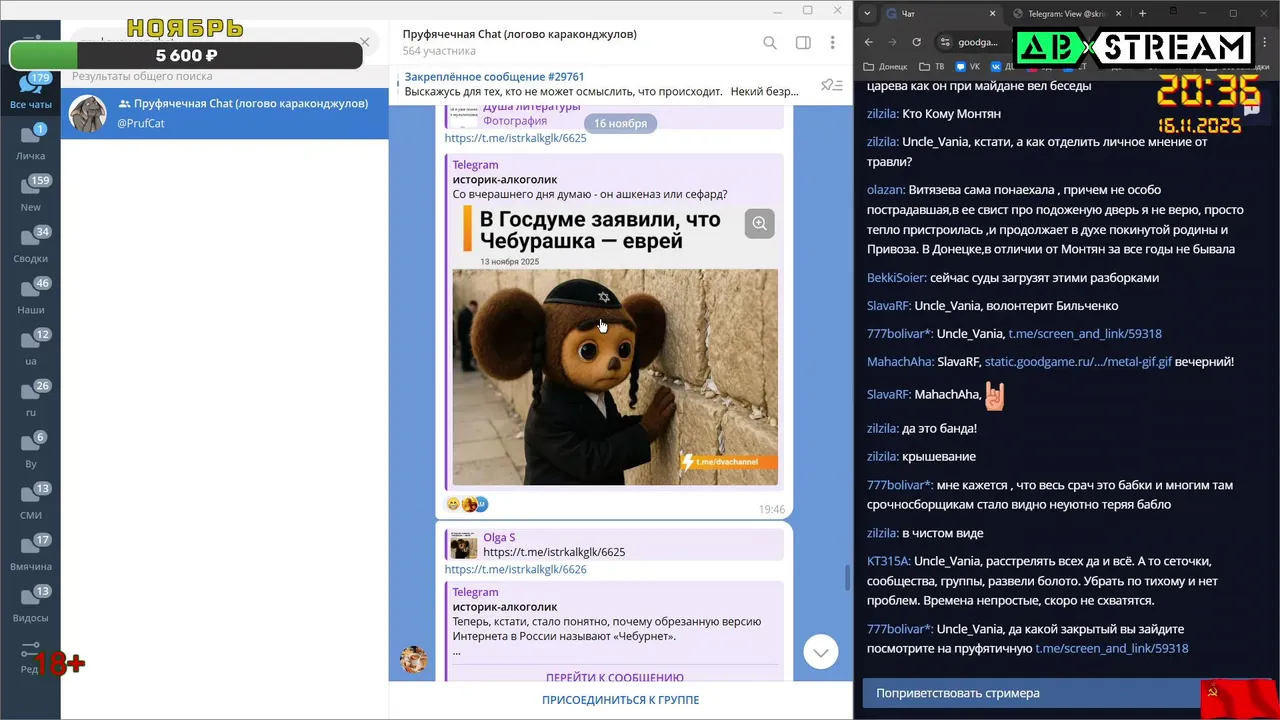Open the metal-gif.gif link from MahachAha
Viewport: 1280px width, 720px height.
point(1078,361)
